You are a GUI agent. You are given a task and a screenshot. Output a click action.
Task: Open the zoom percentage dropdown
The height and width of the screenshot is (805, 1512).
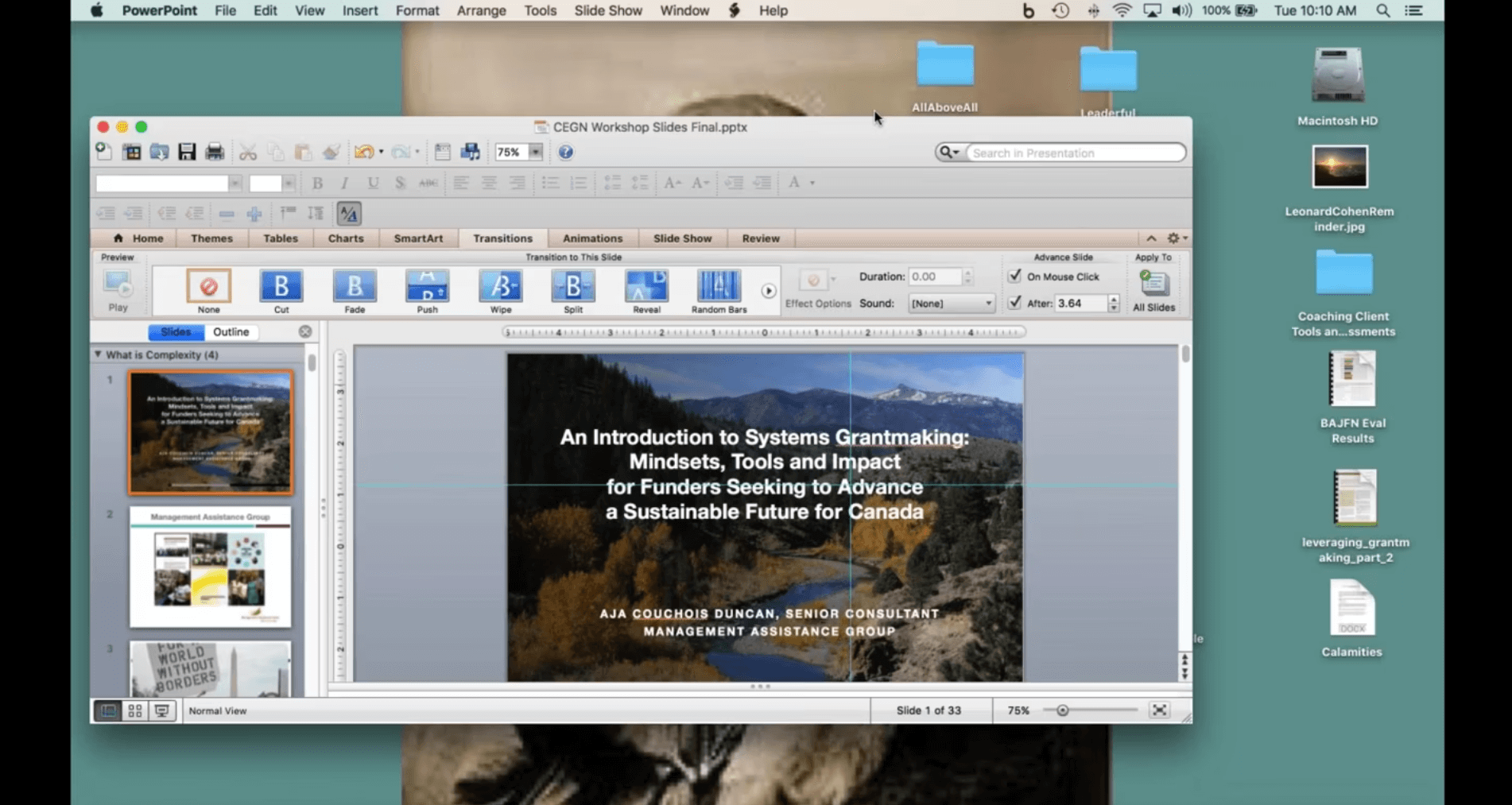536,152
